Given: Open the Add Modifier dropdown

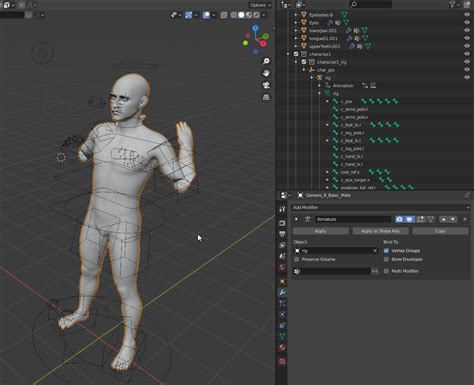Looking at the screenshot, I should pyautogui.click(x=381, y=207).
